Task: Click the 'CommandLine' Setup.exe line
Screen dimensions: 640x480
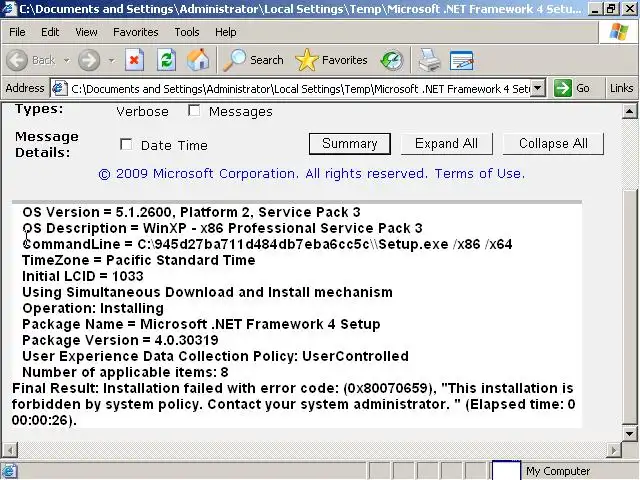Action: point(267,244)
